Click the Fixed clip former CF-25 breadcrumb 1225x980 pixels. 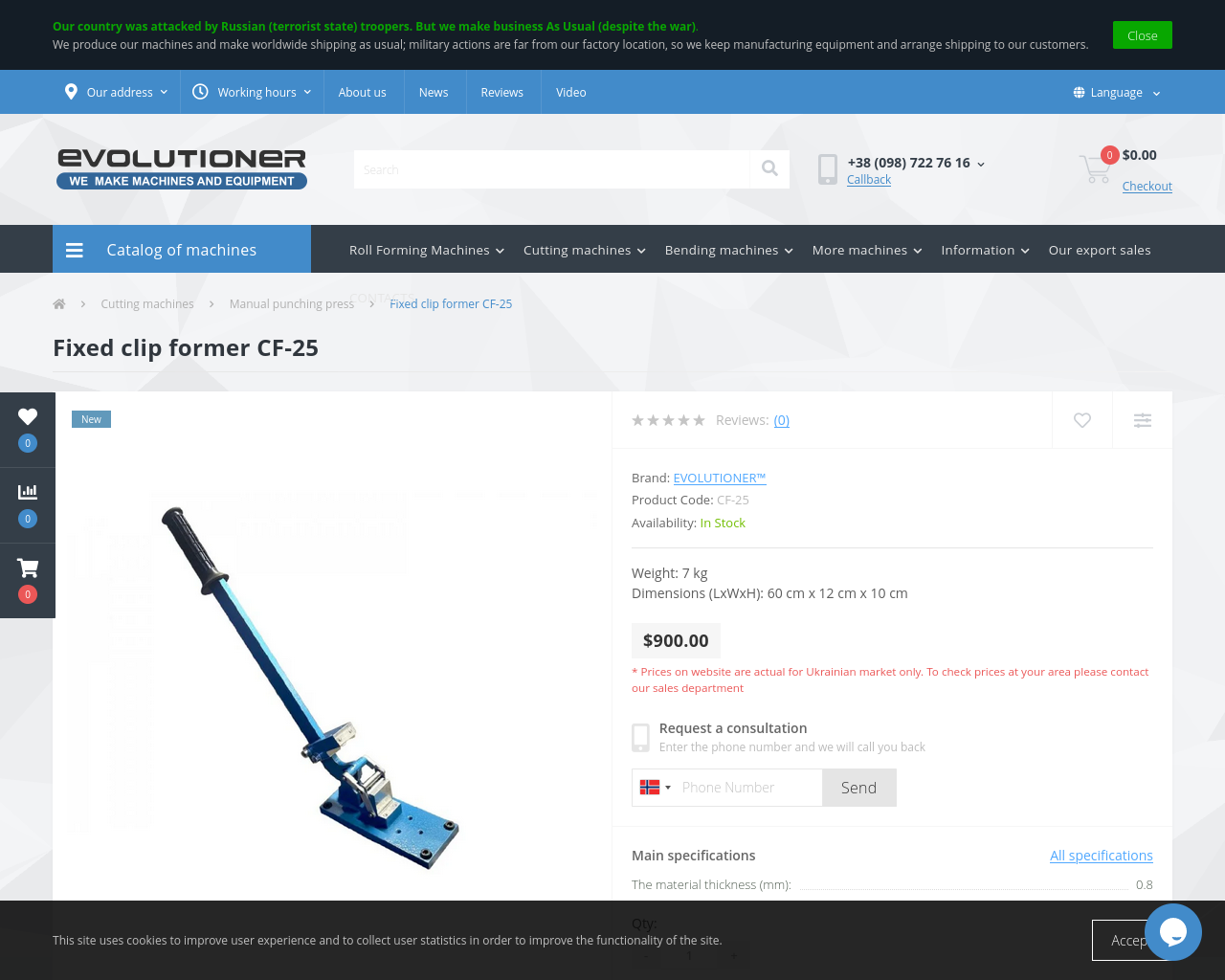(x=451, y=303)
